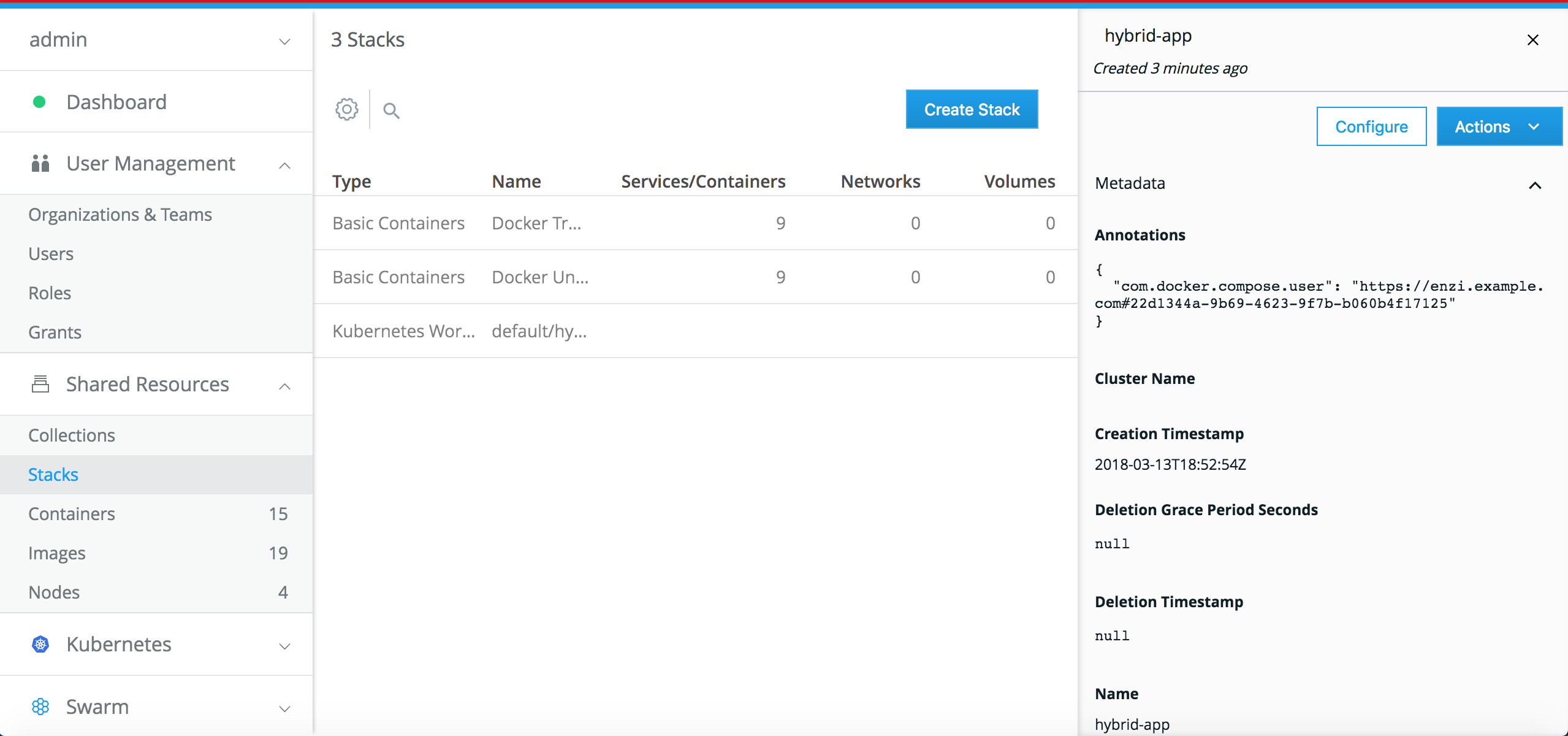This screenshot has width=1568, height=736.
Task: Expand the Swarm sidebar section
Action: pos(284,708)
